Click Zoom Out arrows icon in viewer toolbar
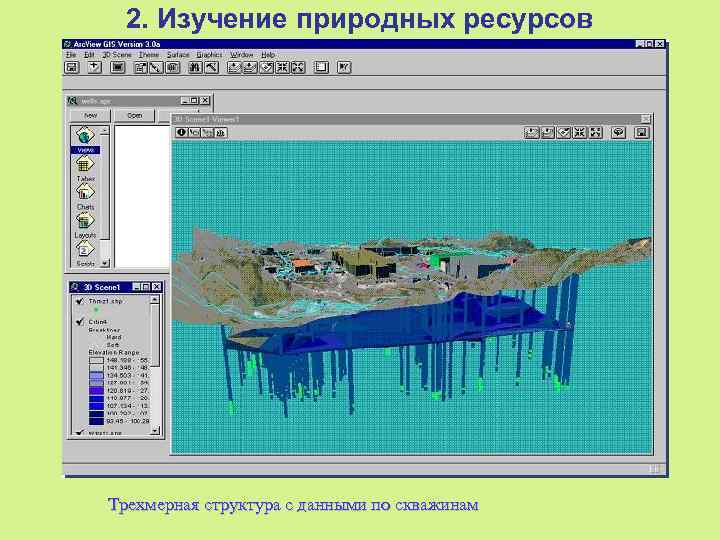Screen dimensions: 720x540 pyautogui.click(x=596, y=133)
